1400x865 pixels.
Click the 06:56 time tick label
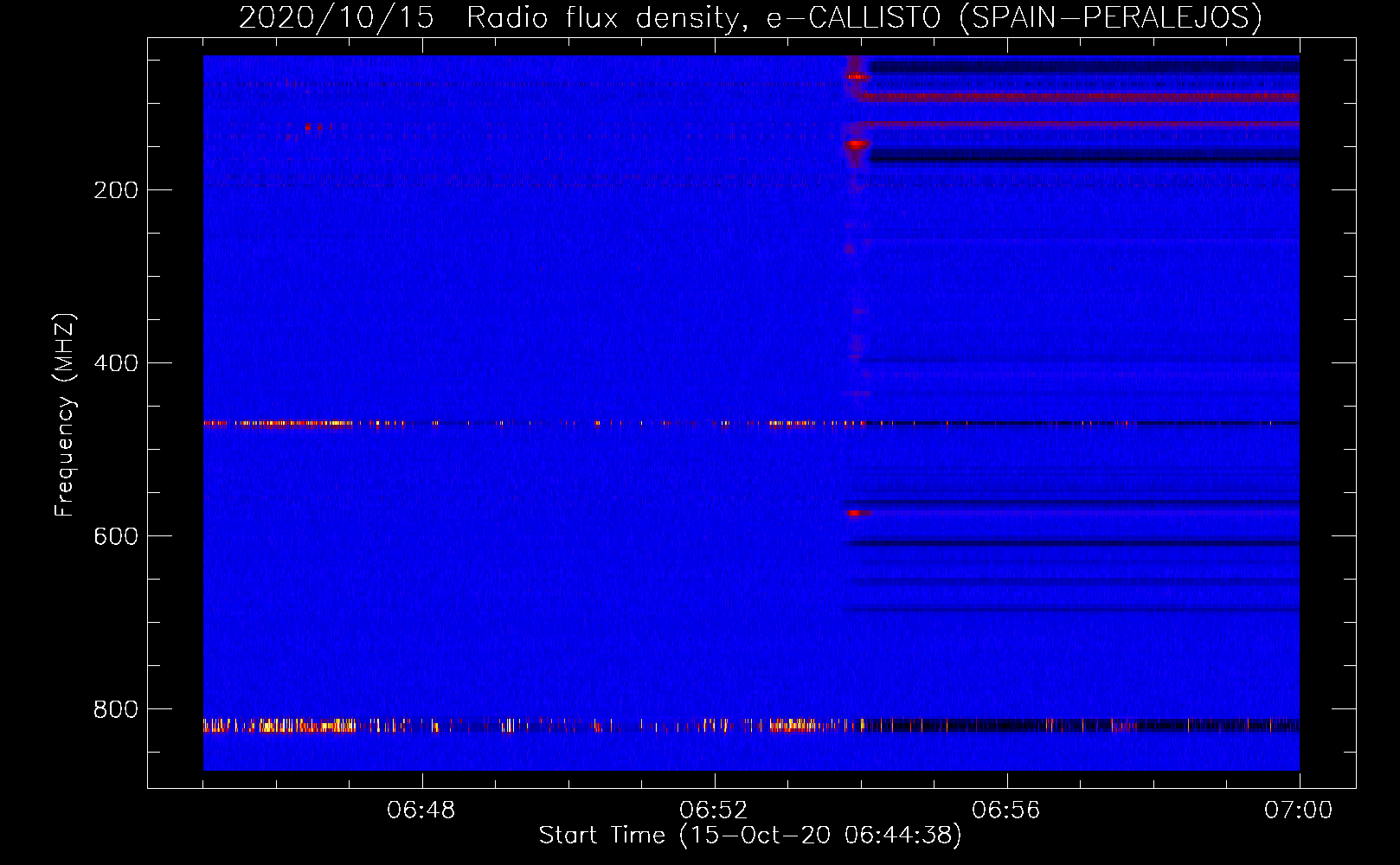tap(1006, 811)
